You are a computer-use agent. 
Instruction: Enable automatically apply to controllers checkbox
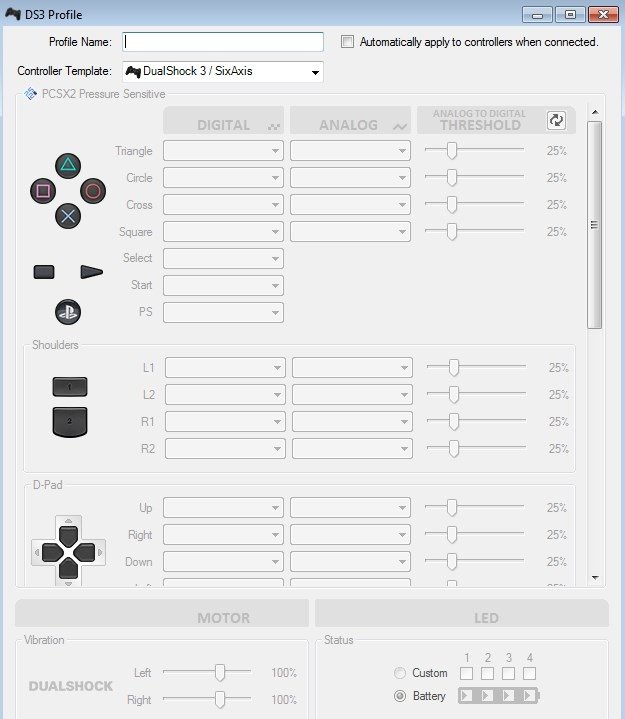click(347, 42)
